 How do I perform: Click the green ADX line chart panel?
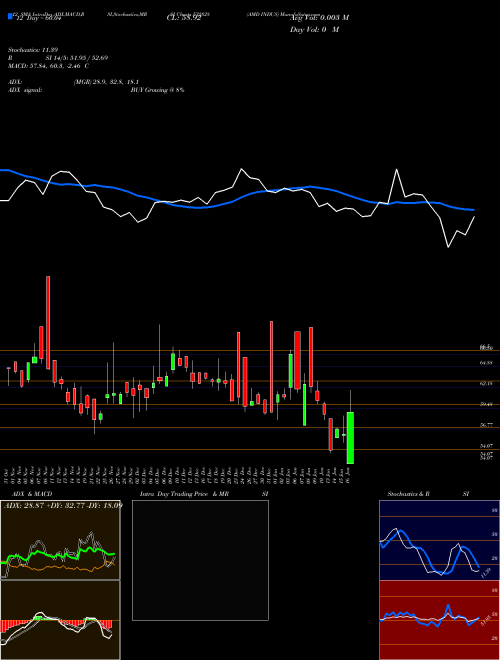(60, 540)
